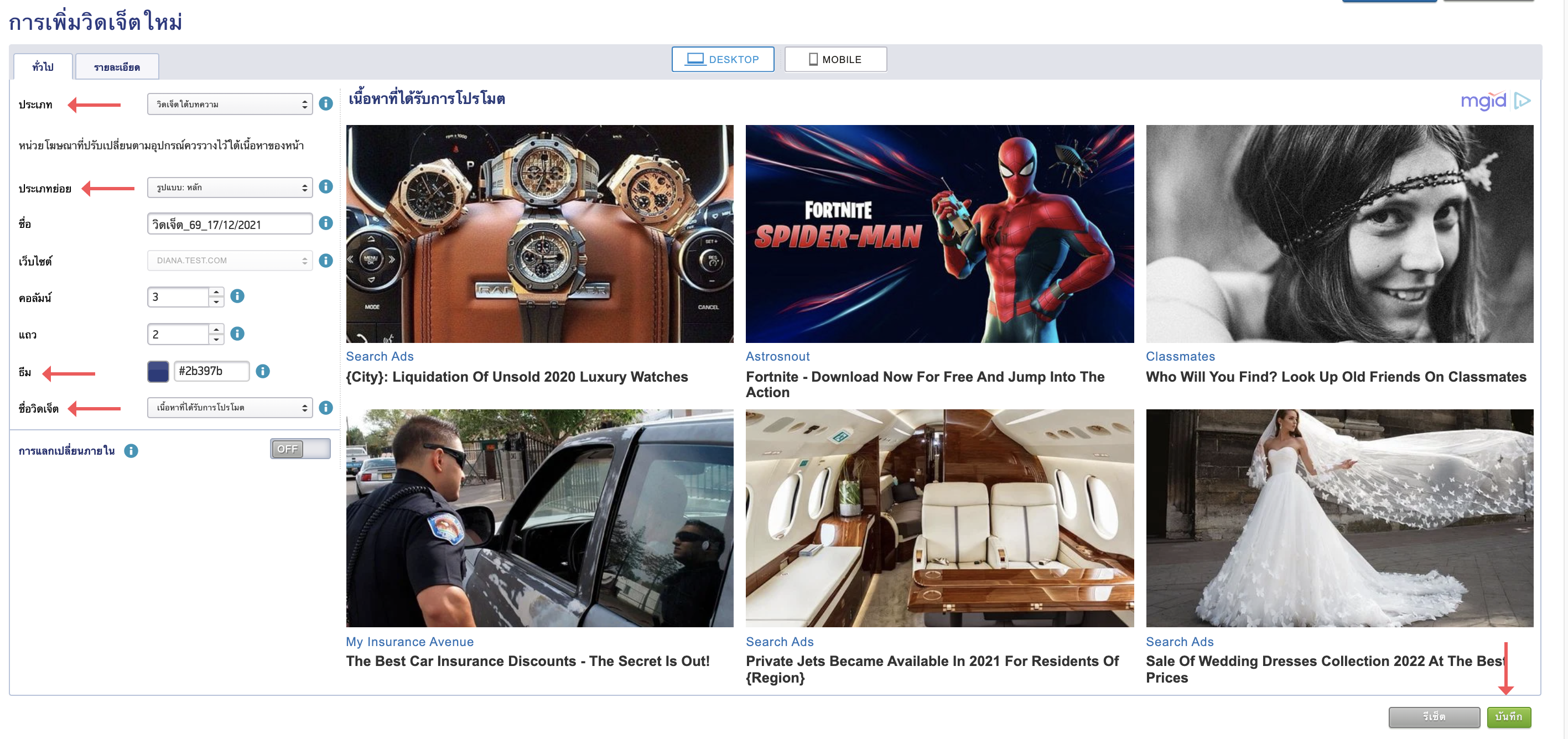The height and width of the screenshot is (739, 1568).
Task: Open the ประเภท widget type dropdown
Action: pyautogui.click(x=230, y=104)
